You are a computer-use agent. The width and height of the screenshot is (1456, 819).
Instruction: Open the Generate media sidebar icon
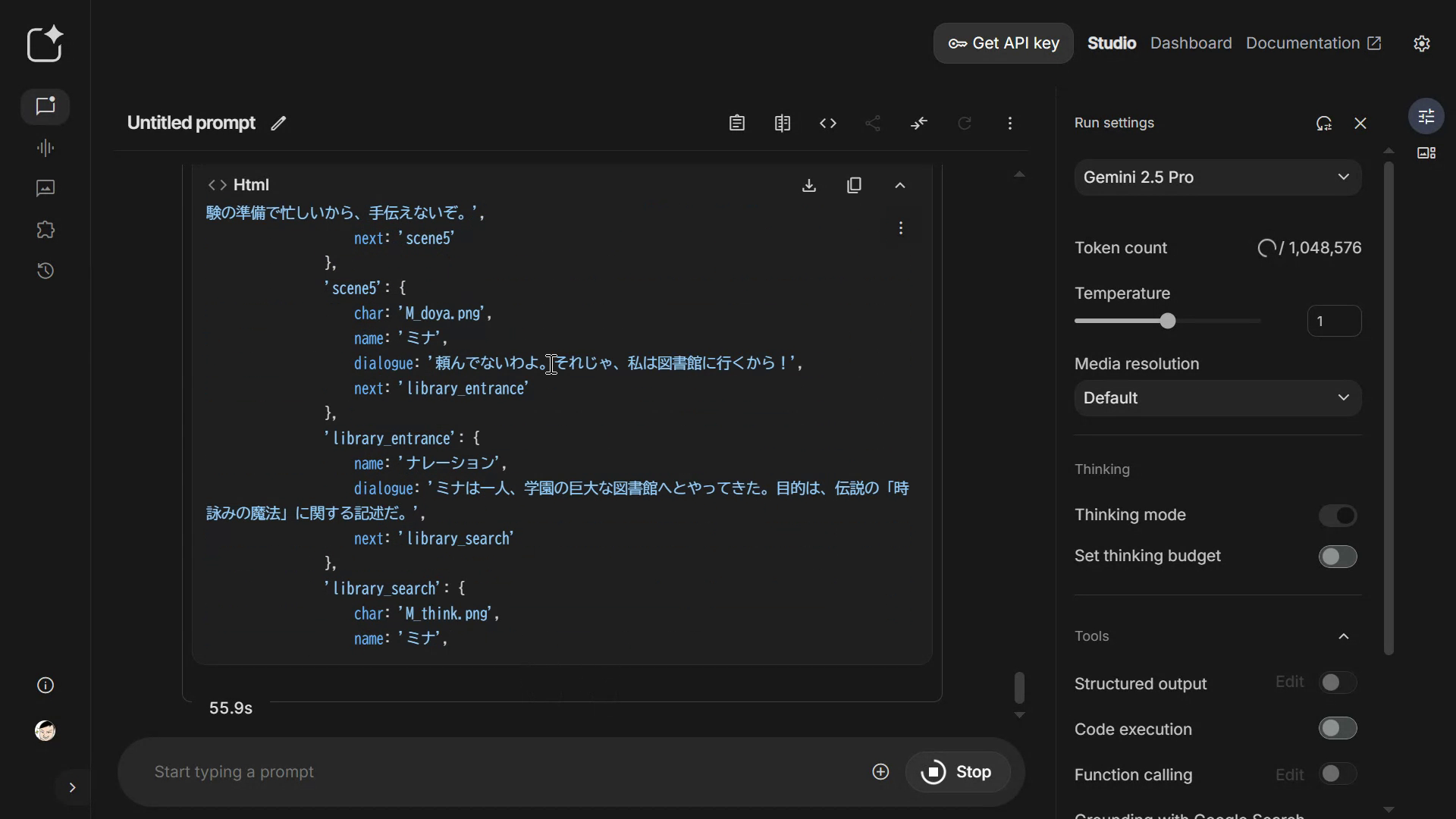click(x=45, y=189)
